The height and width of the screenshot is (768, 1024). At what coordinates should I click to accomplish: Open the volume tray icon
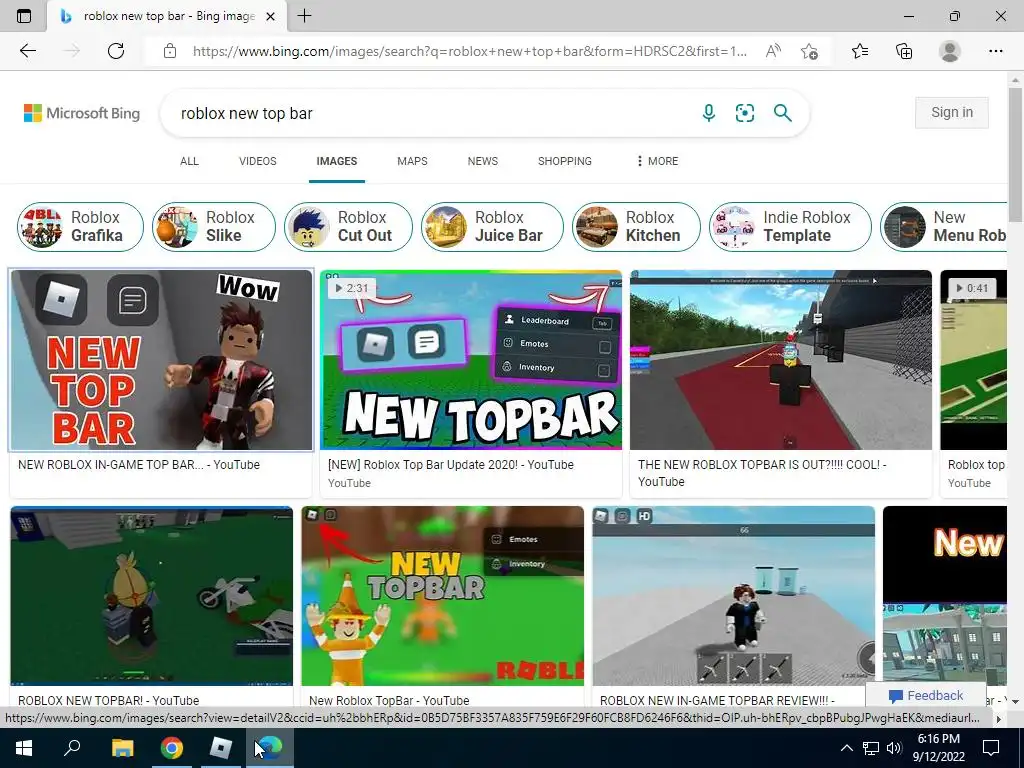tap(894, 748)
